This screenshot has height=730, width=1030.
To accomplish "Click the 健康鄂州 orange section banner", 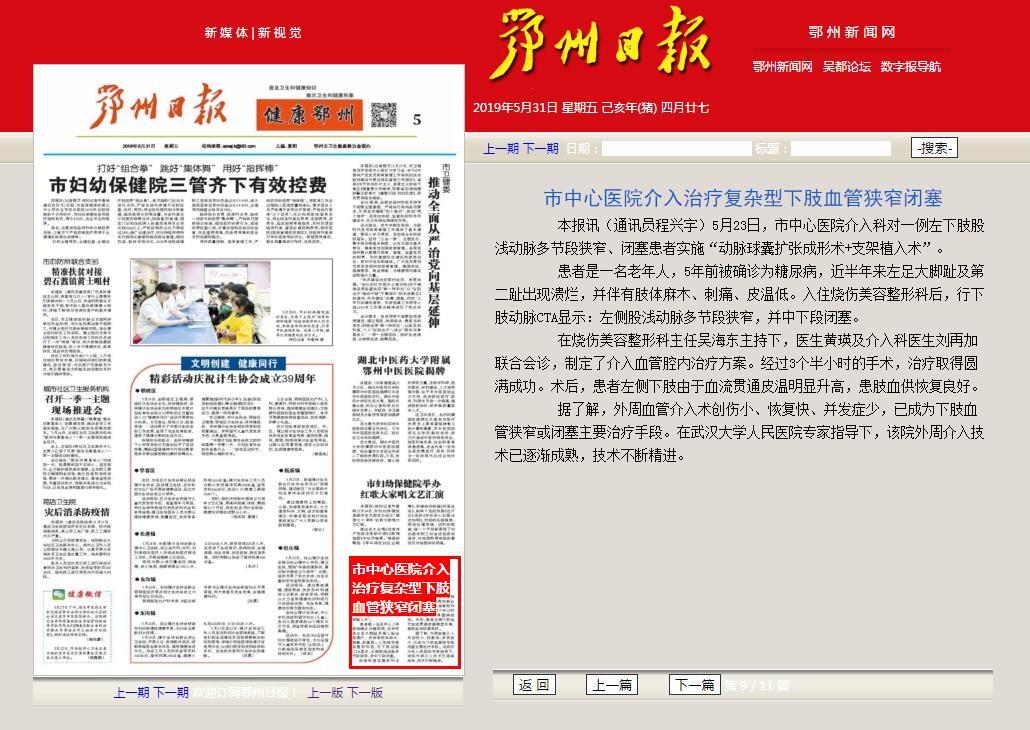I will tap(309, 115).
